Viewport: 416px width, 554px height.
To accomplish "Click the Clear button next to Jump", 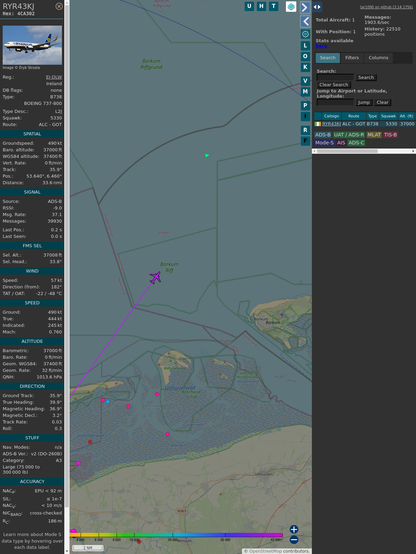I will point(382,102).
